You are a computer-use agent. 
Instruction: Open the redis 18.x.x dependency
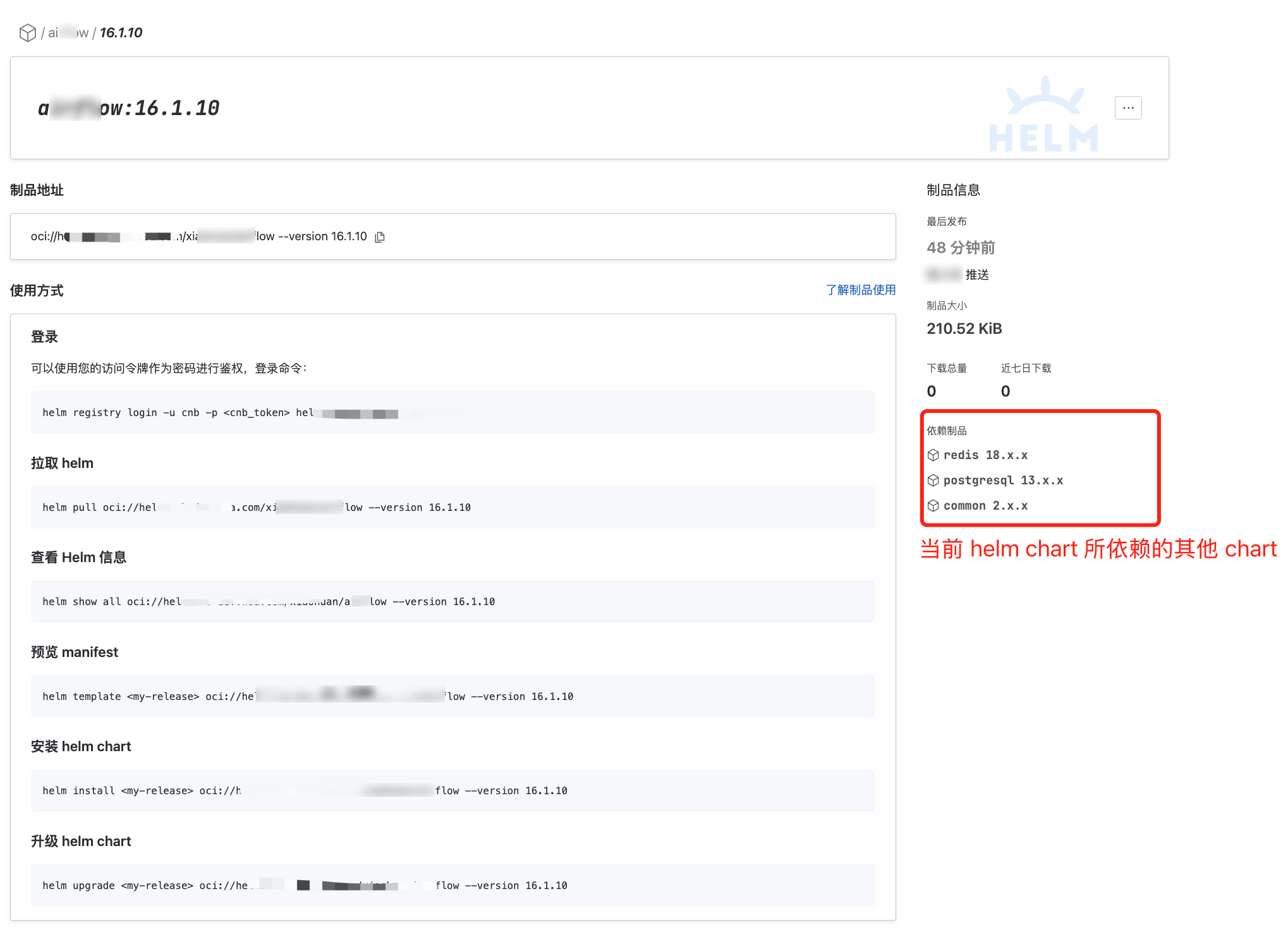coord(985,455)
